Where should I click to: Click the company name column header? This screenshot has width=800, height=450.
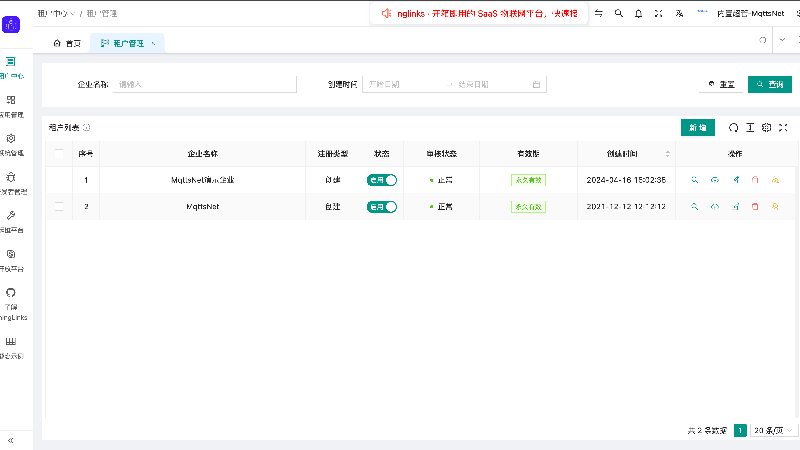click(203, 154)
